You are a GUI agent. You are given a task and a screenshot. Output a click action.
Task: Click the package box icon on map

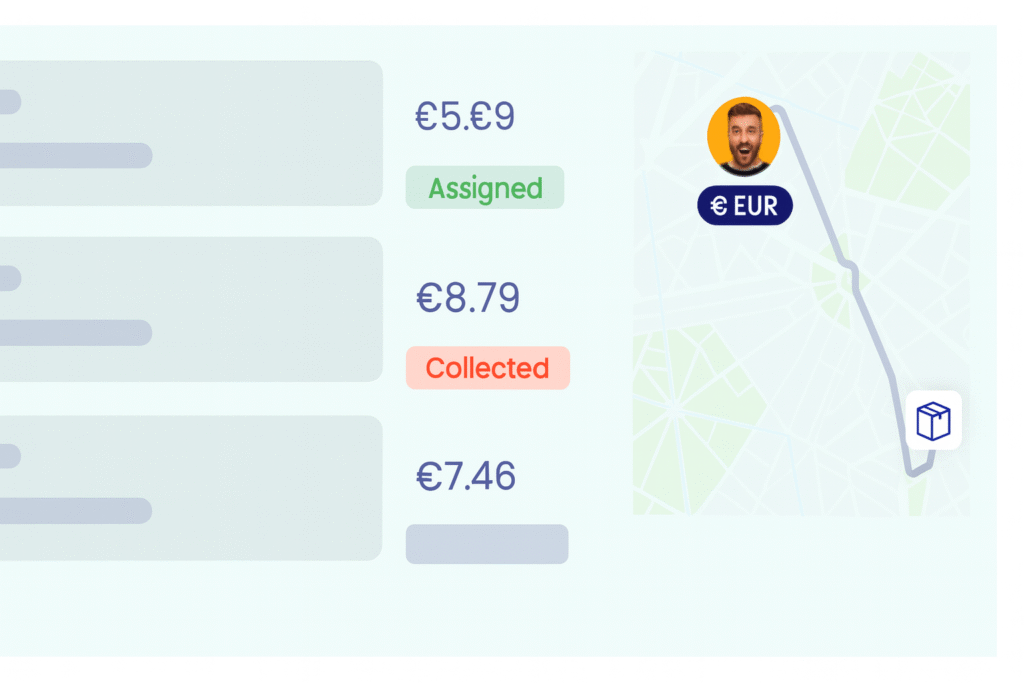coord(933,421)
